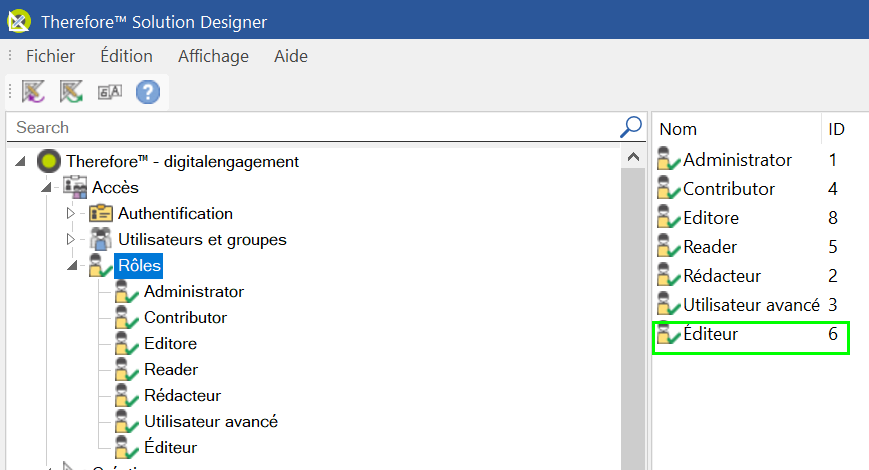Open the Fichier menu
The width and height of the screenshot is (869, 470).
[x=50, y=56]
